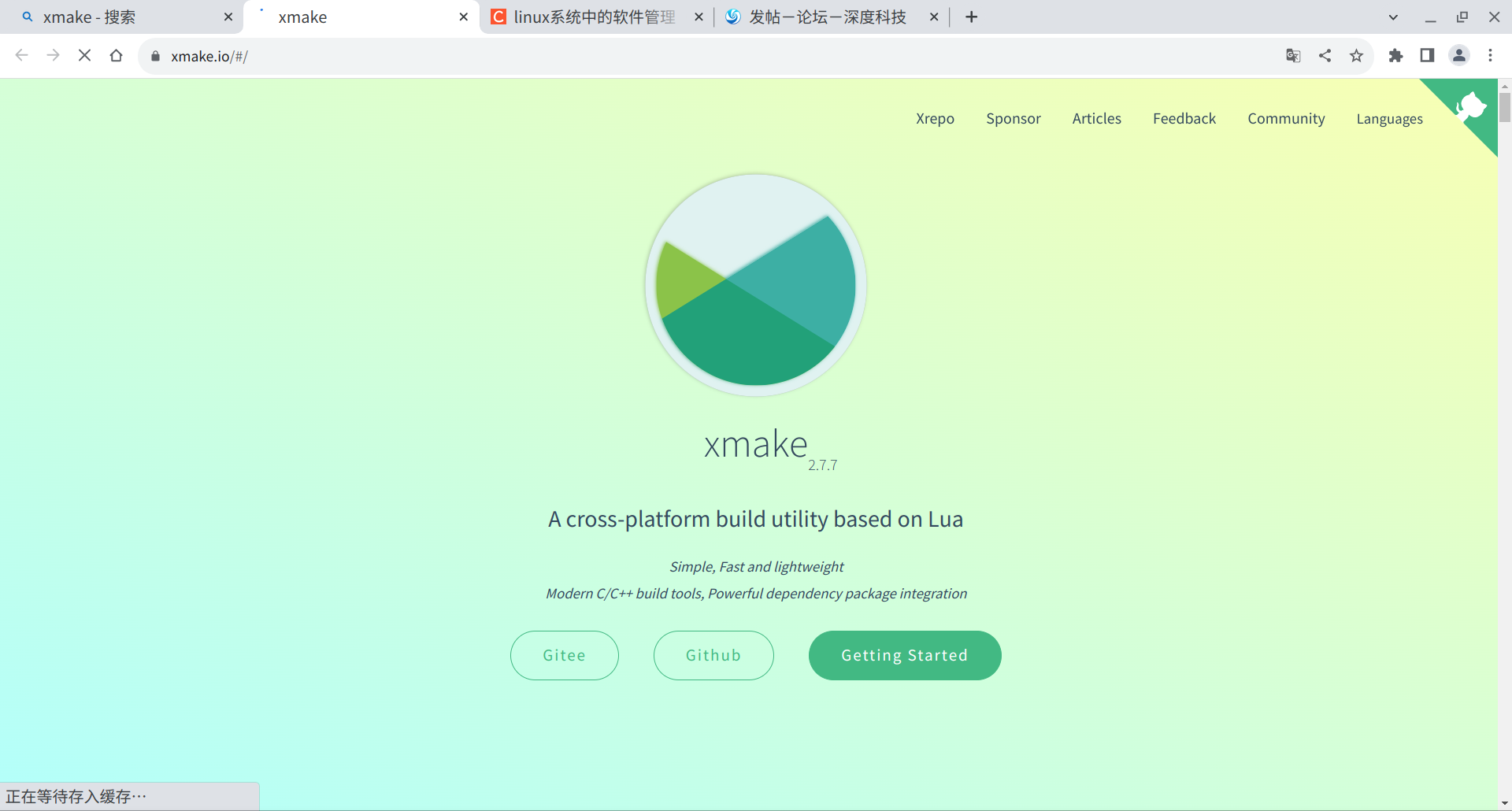Translate this page with the translate icon

1293,56
